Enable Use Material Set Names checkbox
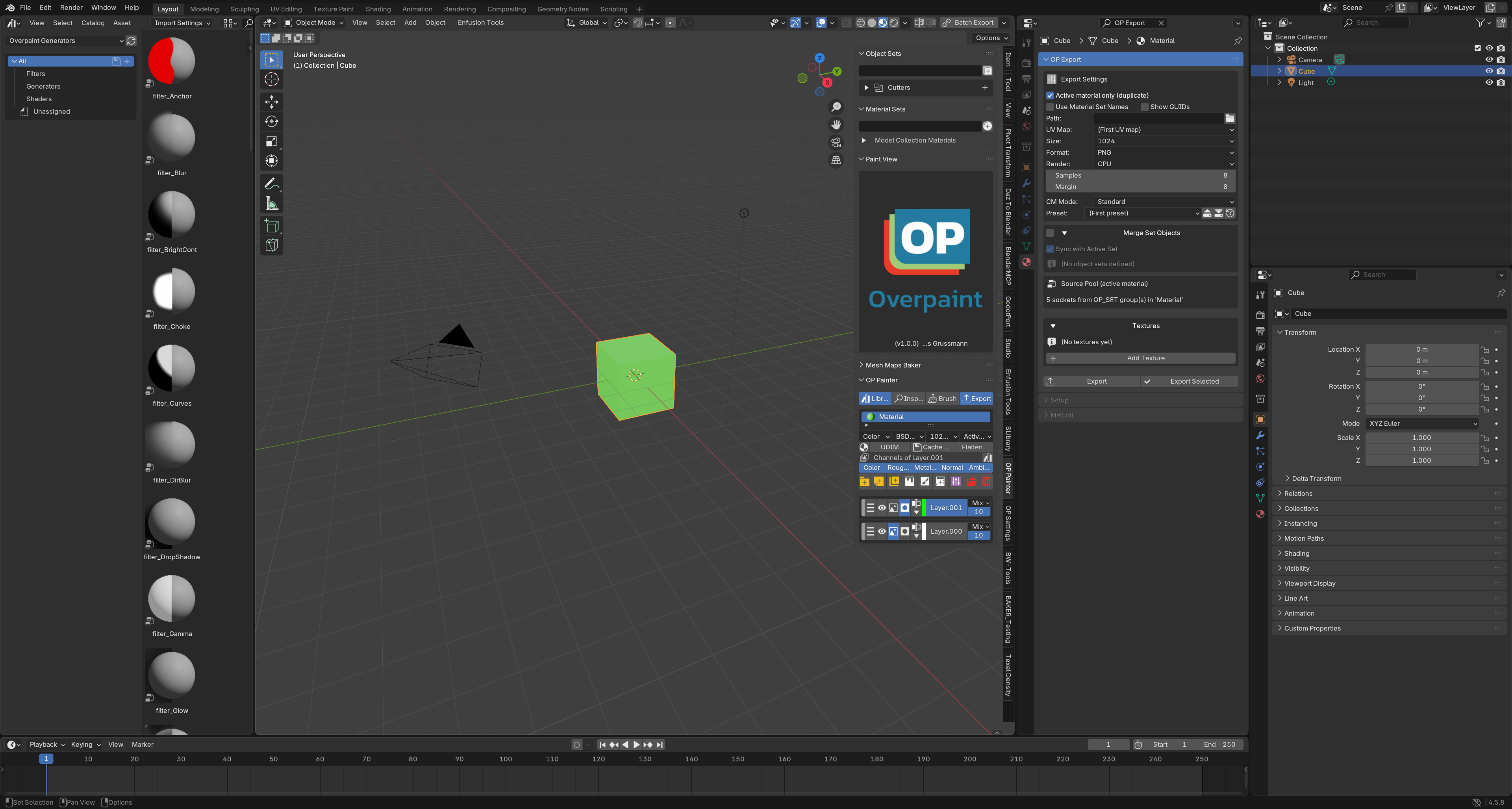The height and width of the screenshot is (809, 1512). tap(1050, 107)
